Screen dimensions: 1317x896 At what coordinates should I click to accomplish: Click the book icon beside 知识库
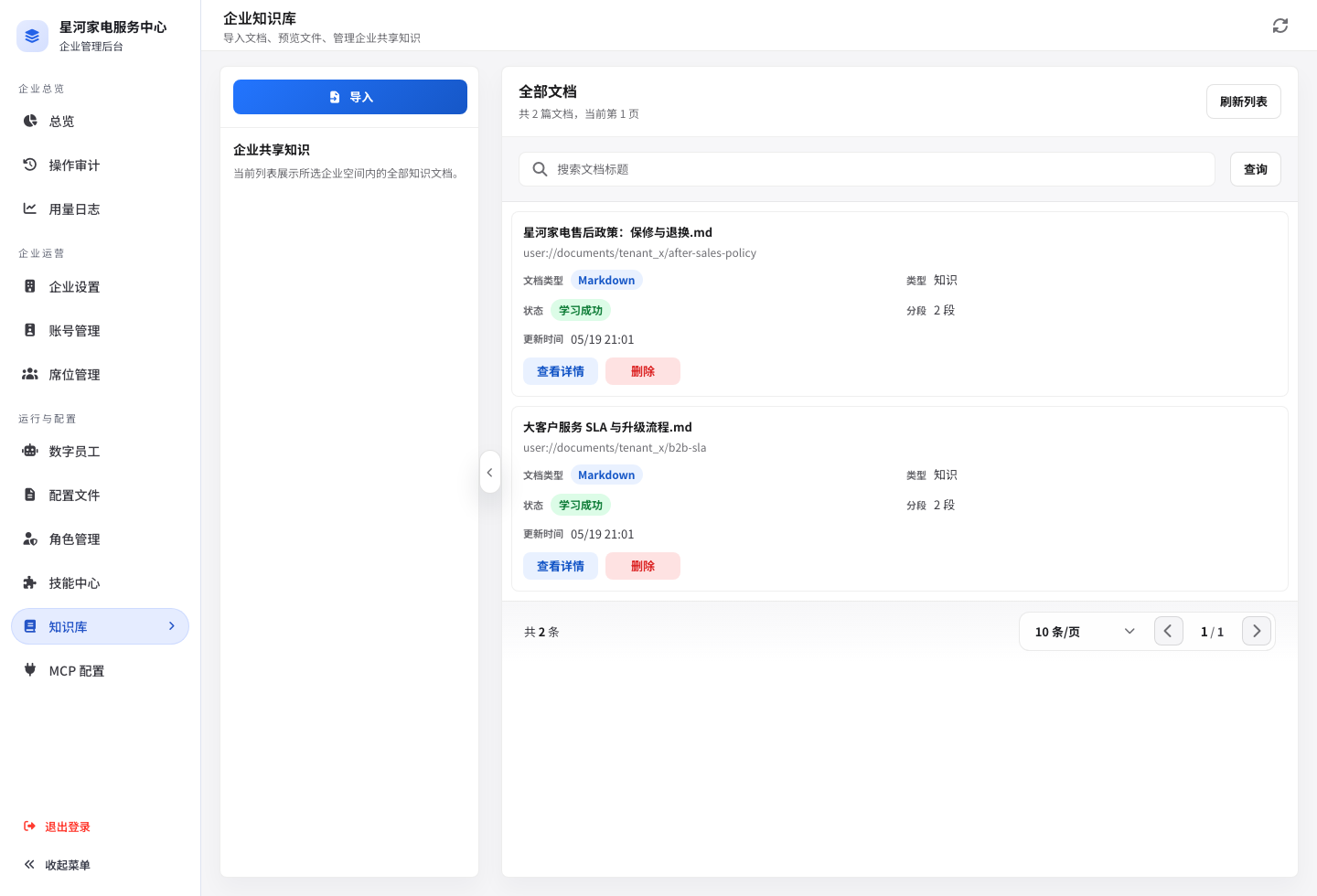point(30,626)
